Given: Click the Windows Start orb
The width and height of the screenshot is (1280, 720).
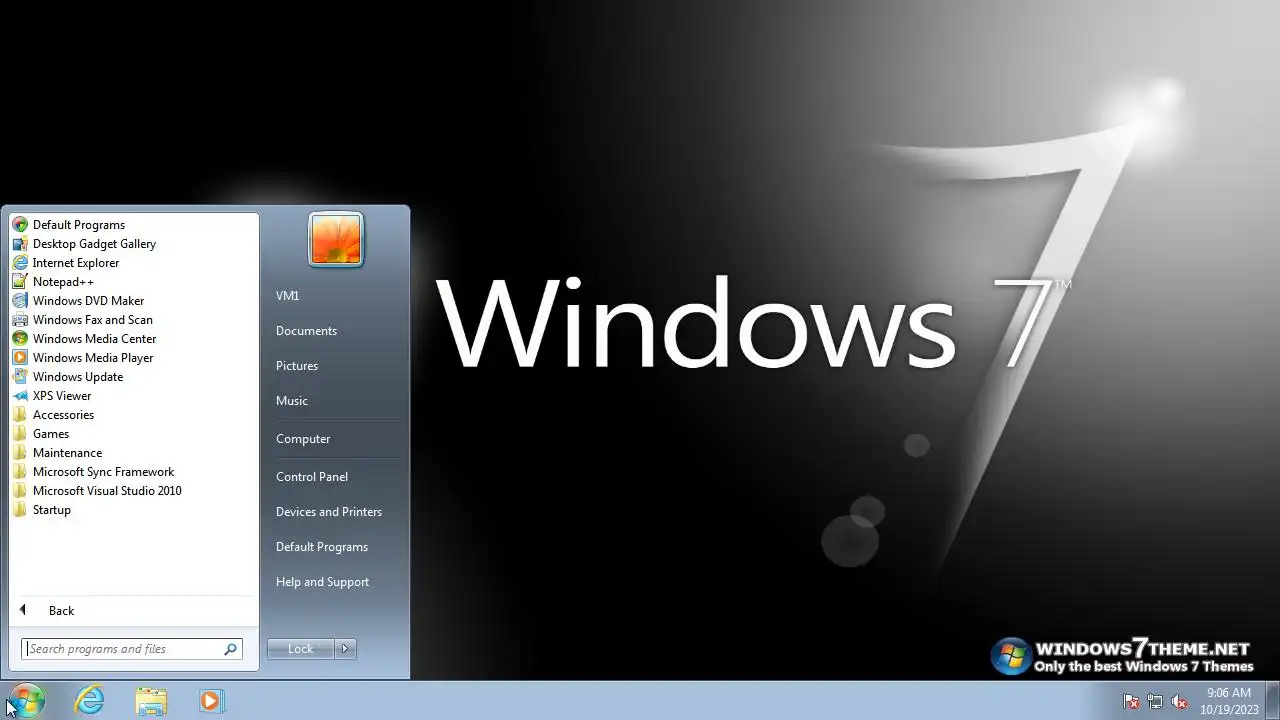Looking at the screenshot, I should [25, 700].
